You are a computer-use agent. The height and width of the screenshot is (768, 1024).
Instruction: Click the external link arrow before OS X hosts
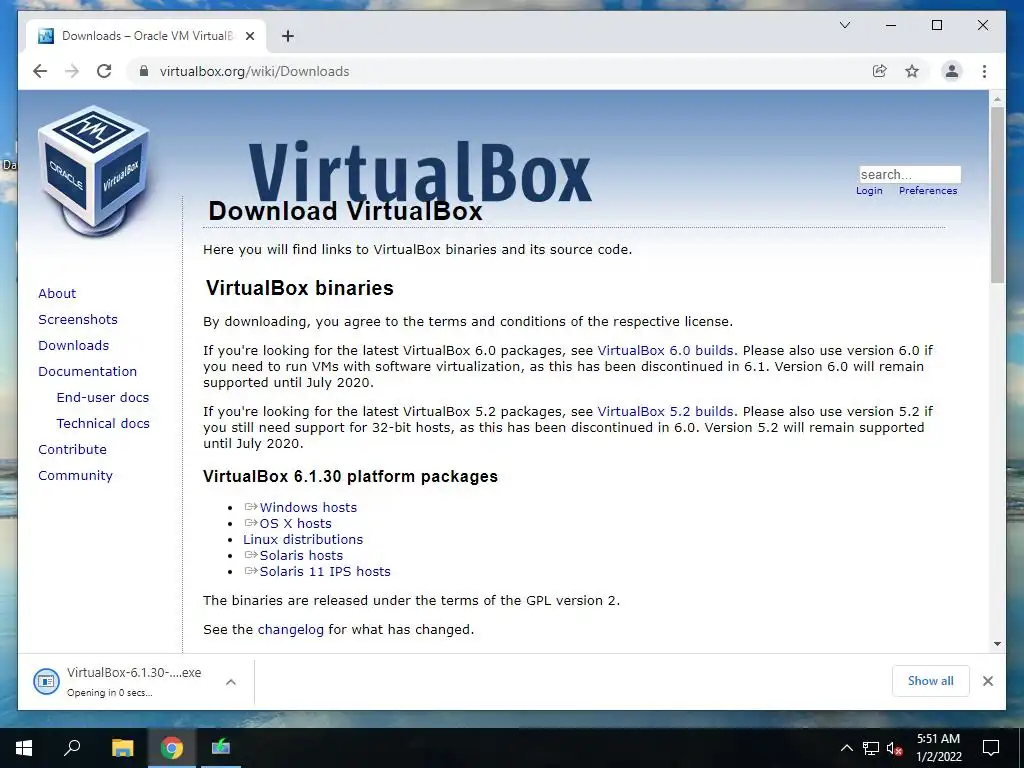251,522
